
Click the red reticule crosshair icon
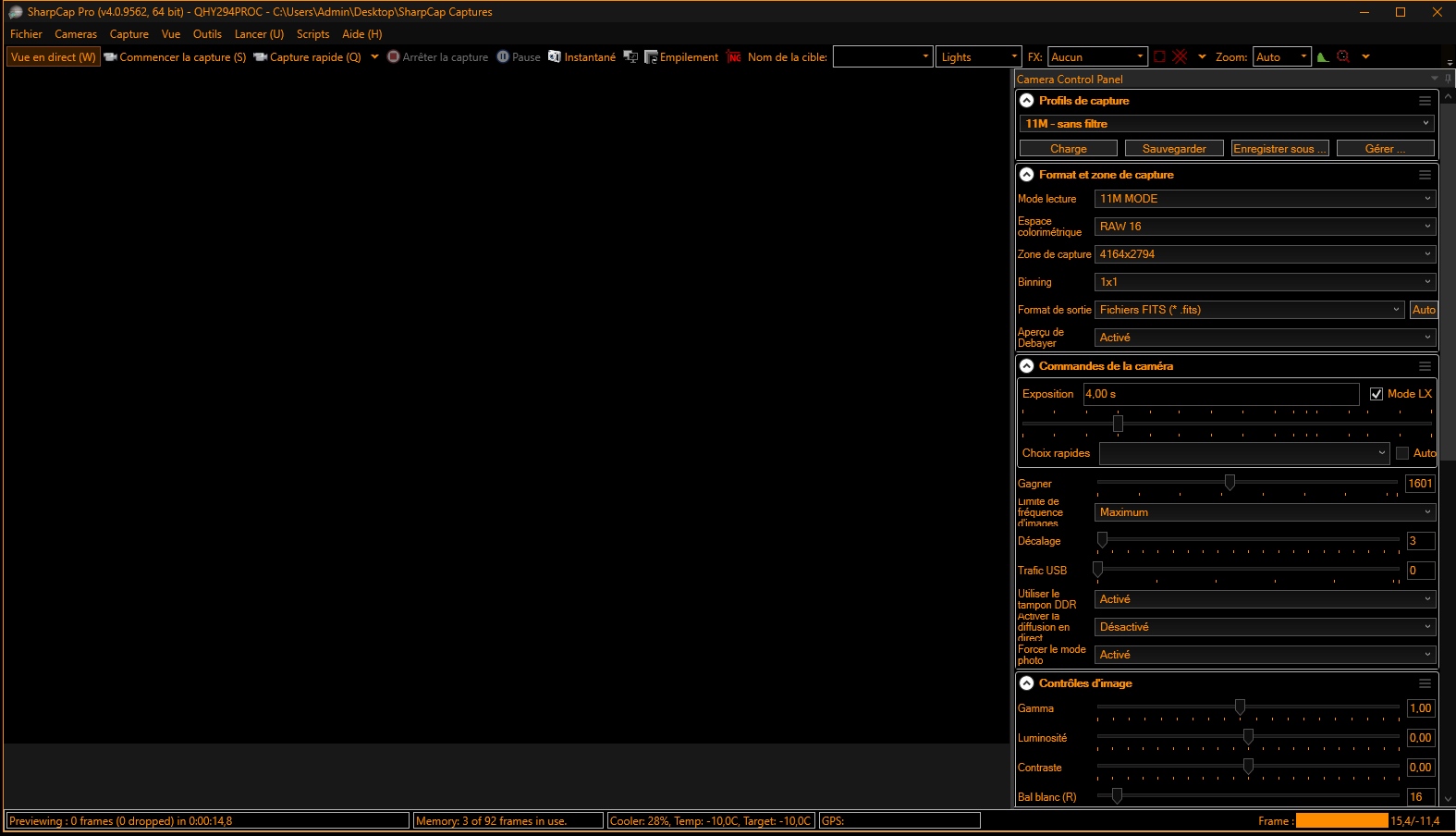tap(1180, 57)
